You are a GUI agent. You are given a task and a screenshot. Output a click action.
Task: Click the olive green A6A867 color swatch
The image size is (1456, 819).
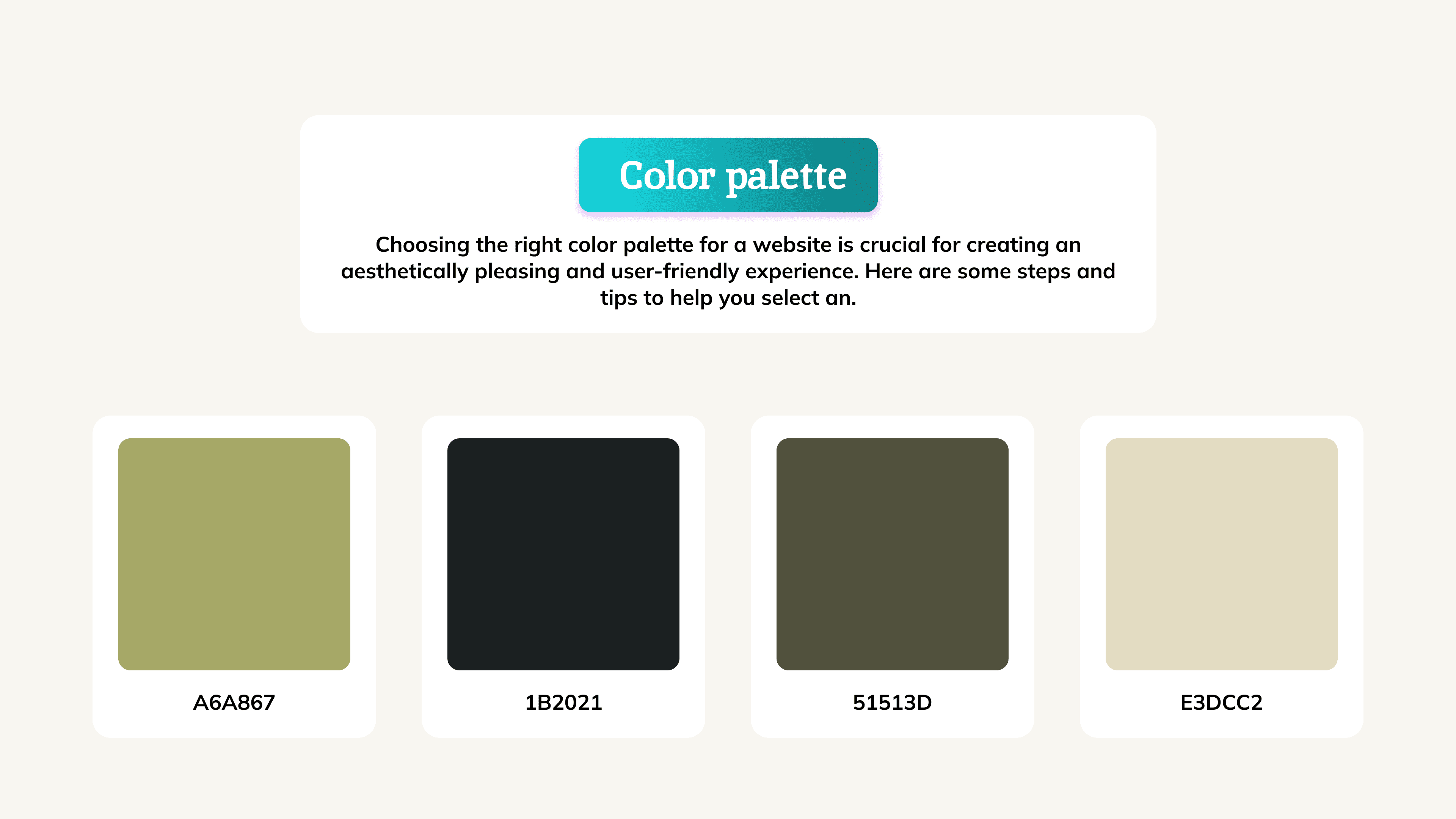tap(234, 554)
